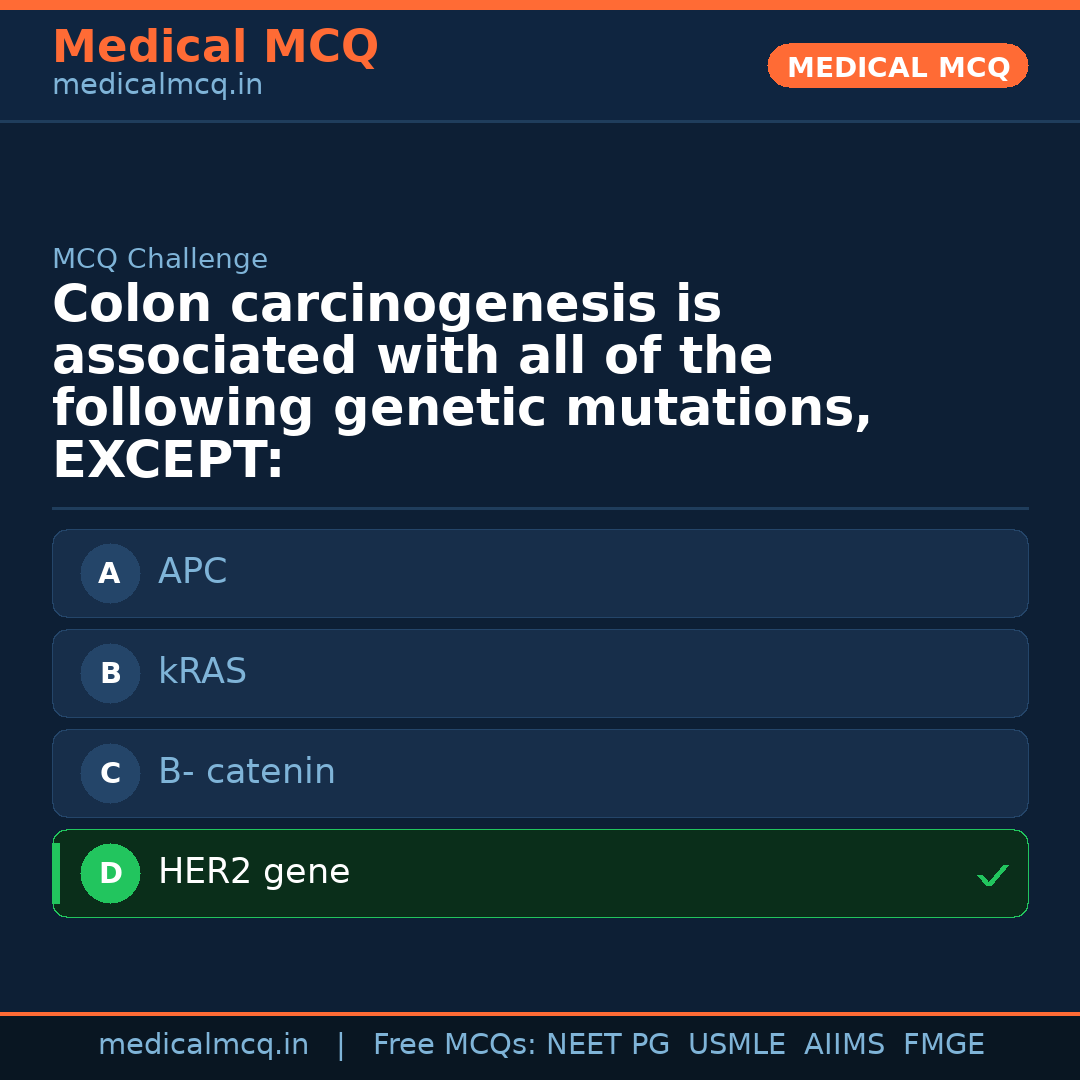1080x1080 pixels.
Task: Click AIIMS in the footer
Action: point(844,1045)
